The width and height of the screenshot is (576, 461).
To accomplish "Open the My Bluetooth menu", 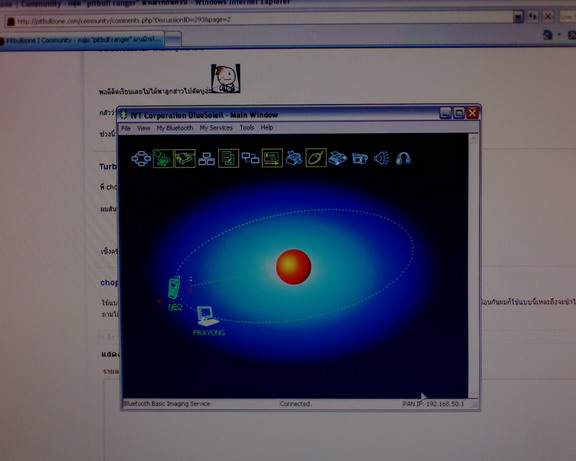I will (175, 128).
